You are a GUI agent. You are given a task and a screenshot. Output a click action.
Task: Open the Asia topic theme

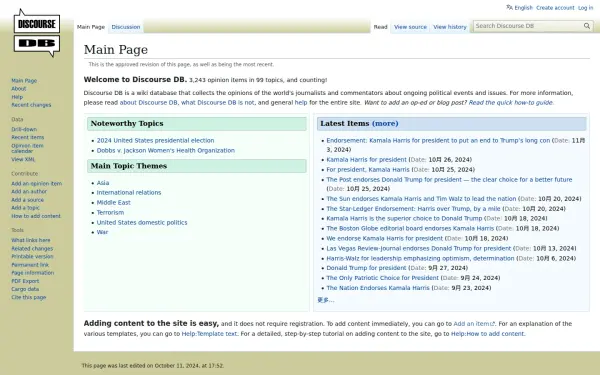pos(103,183)
